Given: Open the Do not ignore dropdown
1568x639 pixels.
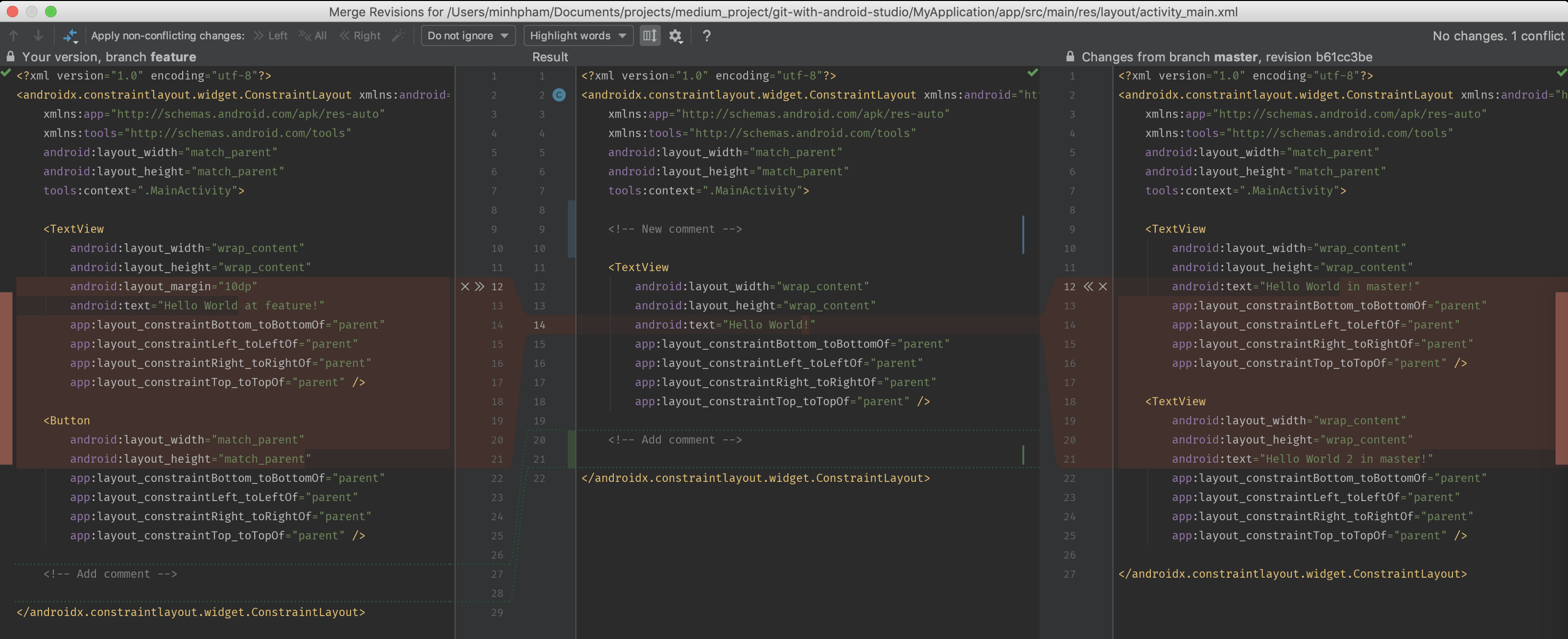Looking at the screenshot, I should (467, 36).
